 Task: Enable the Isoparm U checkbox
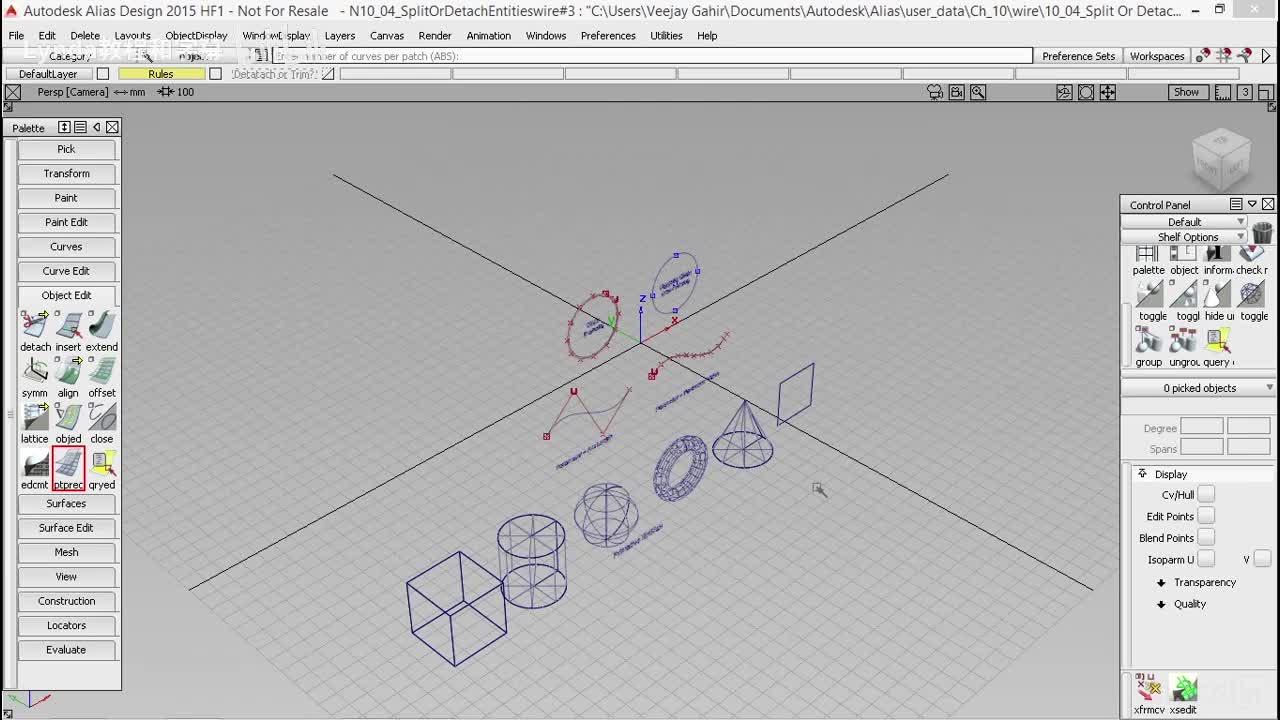click(1206, 559)
